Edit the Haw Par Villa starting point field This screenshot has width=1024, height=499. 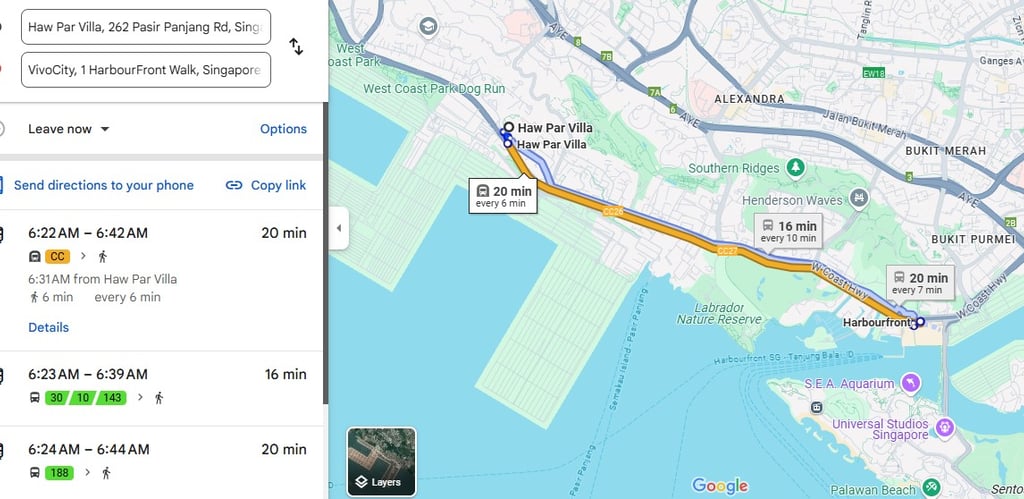[x=146, y=27]
